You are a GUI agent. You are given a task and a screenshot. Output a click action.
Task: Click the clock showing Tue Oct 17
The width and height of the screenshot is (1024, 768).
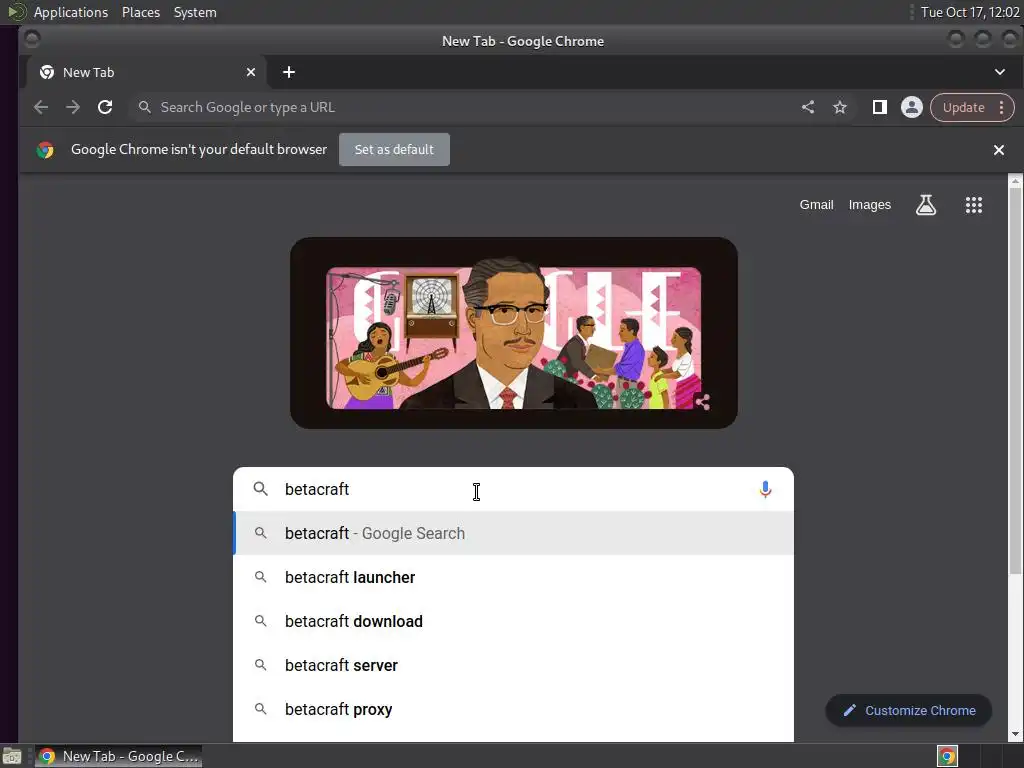[969, 12]
